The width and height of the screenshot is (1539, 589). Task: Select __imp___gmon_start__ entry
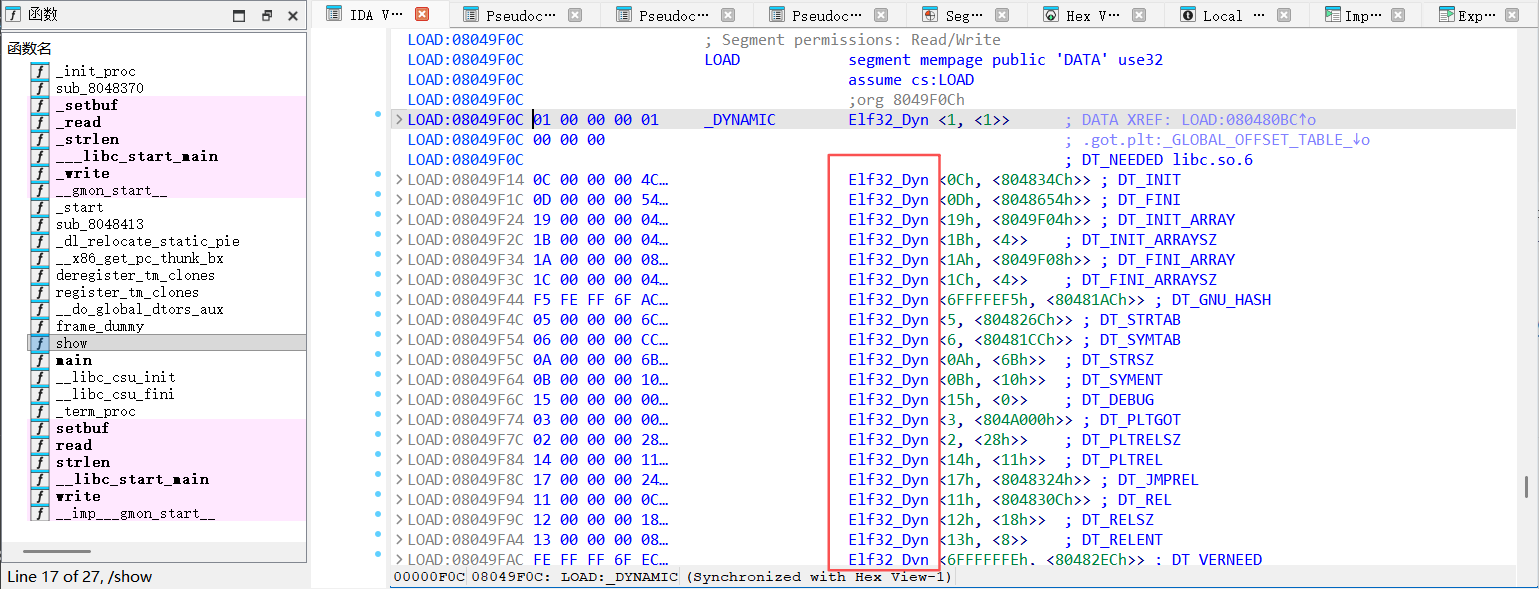coord(166,513)
